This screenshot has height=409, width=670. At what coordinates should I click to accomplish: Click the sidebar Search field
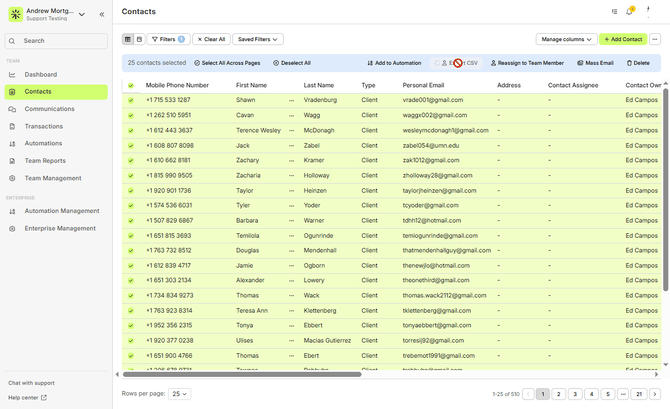55,41
